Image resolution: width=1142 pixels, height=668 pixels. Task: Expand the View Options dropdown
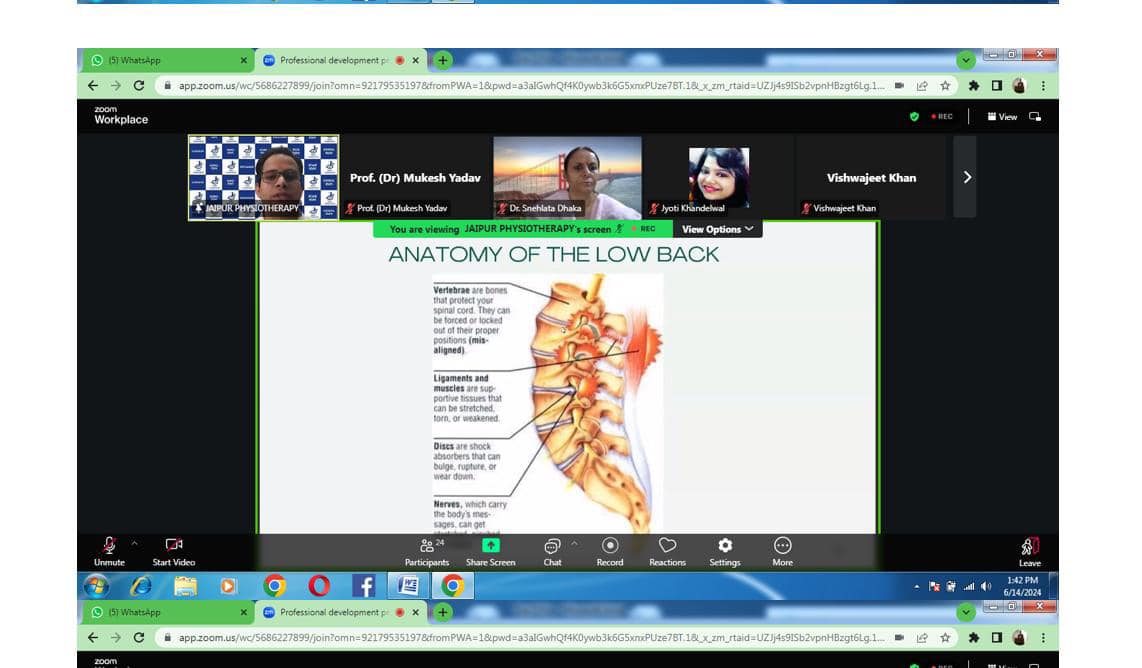(718, 229)
